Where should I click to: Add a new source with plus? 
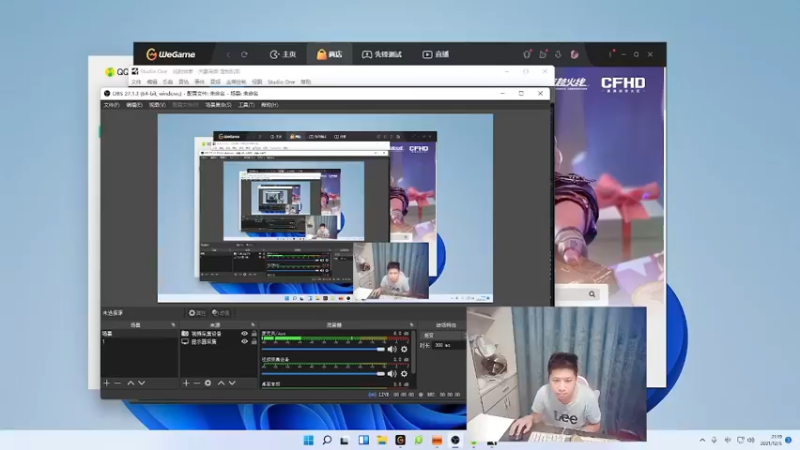[x=186, y=383]
